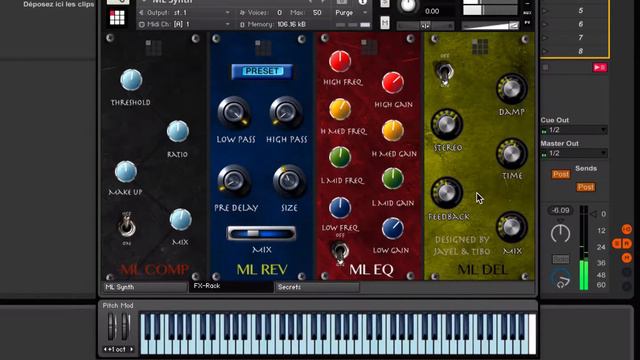Click the Stop All Clips square button

pyautogui.click(x=546, y=67)
